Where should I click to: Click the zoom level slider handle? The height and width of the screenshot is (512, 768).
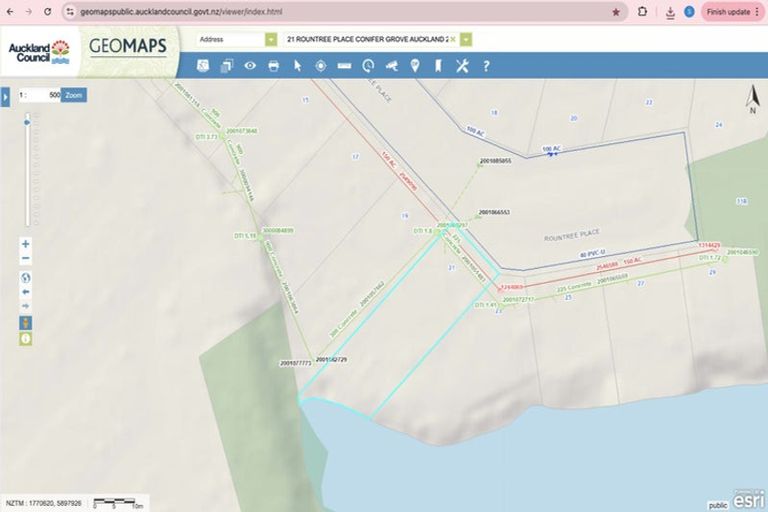pos(27,121)
